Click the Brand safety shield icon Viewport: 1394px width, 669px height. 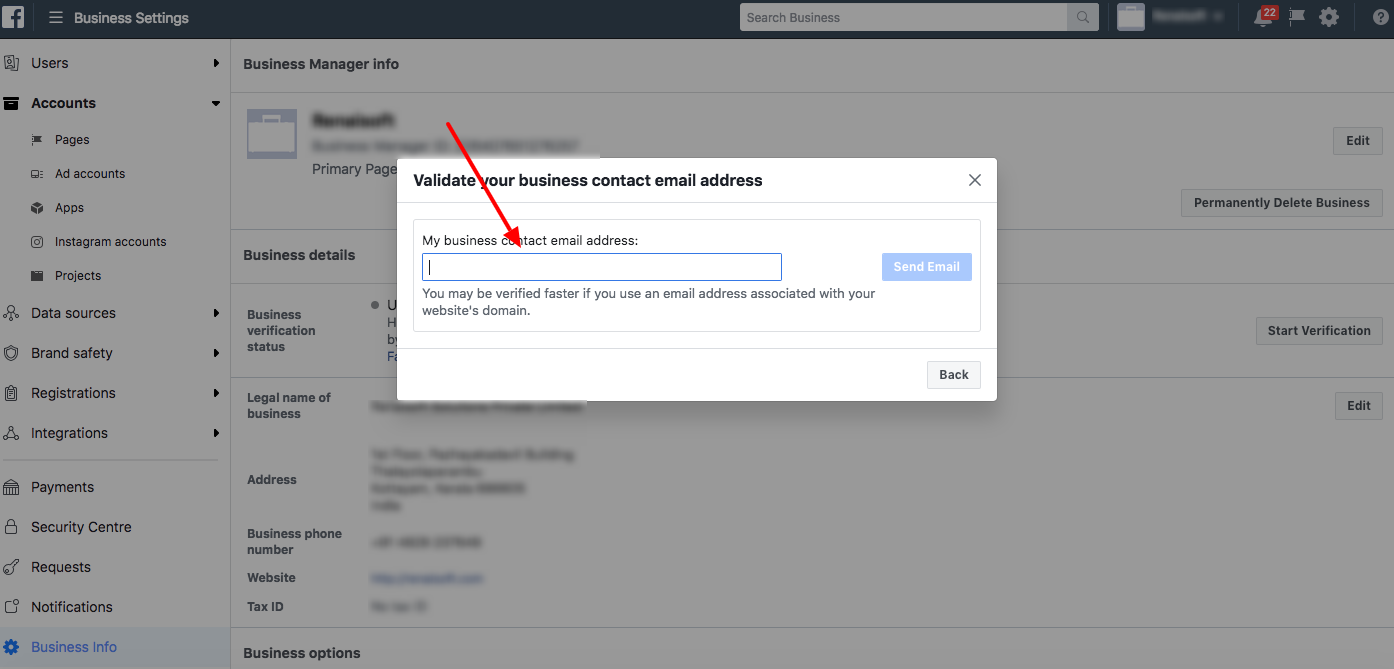(12, 353)
